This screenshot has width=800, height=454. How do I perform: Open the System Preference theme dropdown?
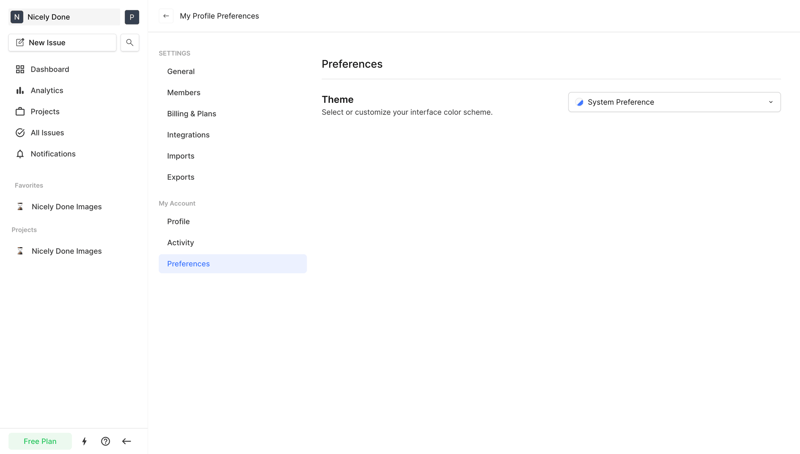click(674, 102)
